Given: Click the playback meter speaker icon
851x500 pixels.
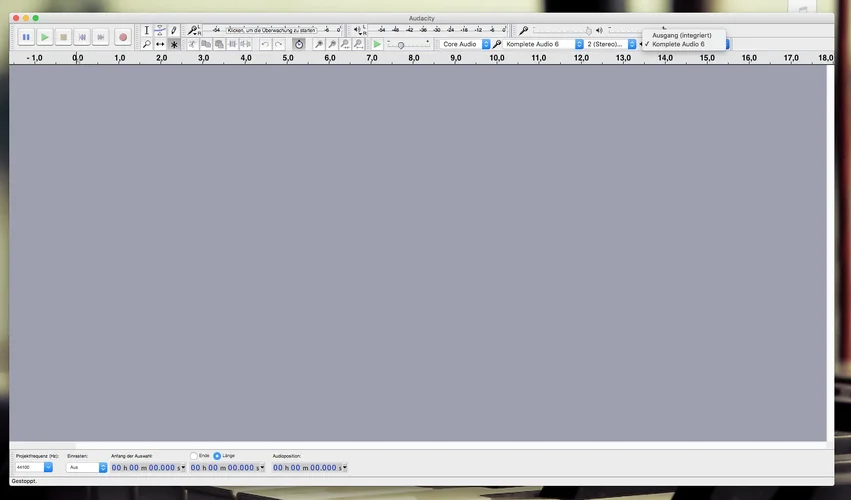Looking at the screenshot, I should click(359, 30).
